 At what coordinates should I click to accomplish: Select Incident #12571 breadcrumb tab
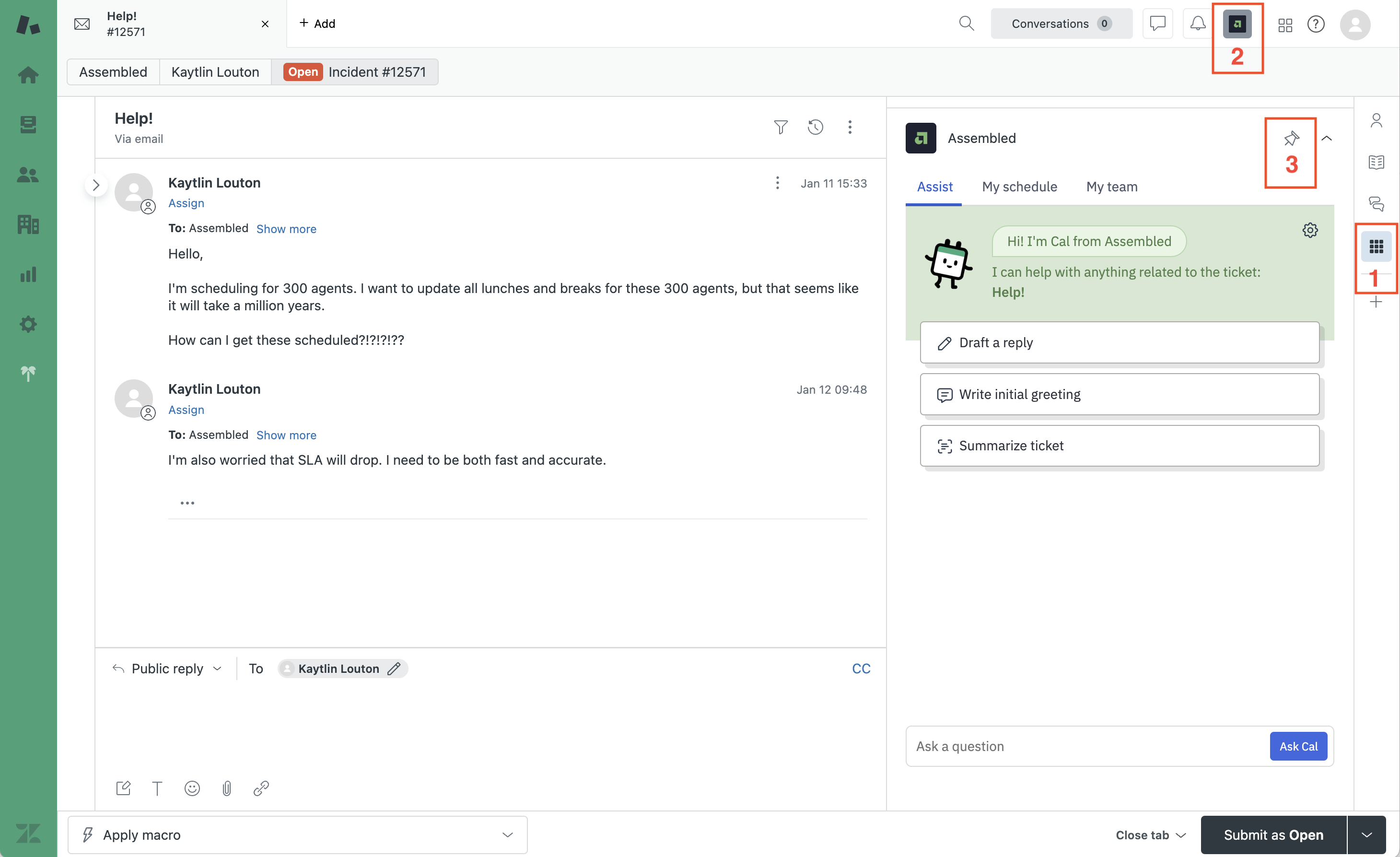pyautogui.click(x=354, y=71)
